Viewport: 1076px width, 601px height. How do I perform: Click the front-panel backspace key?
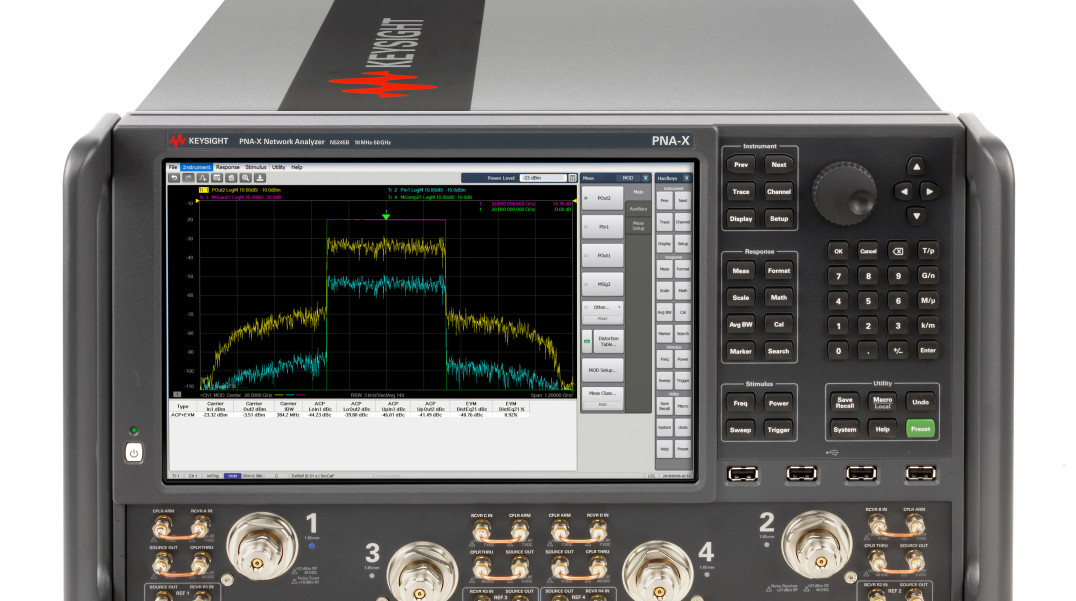click(898, 251)
